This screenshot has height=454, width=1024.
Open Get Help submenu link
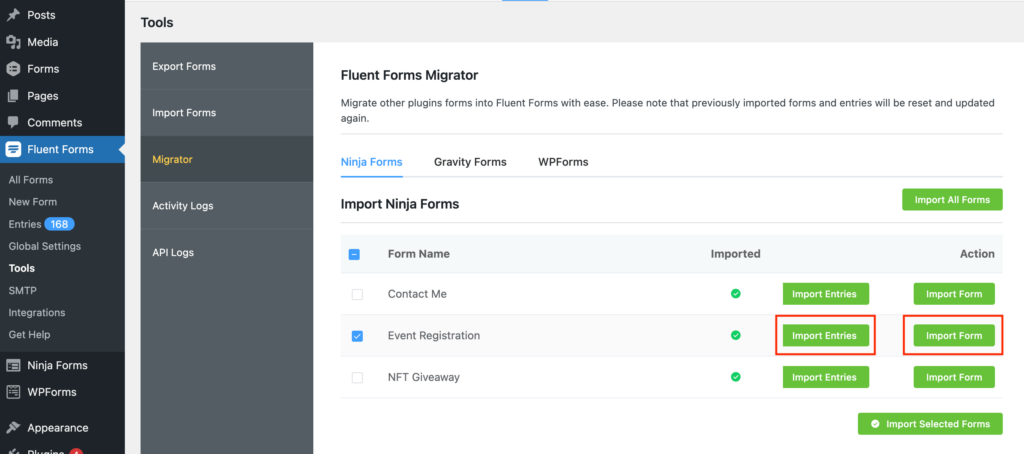click(x=29, y=334)
